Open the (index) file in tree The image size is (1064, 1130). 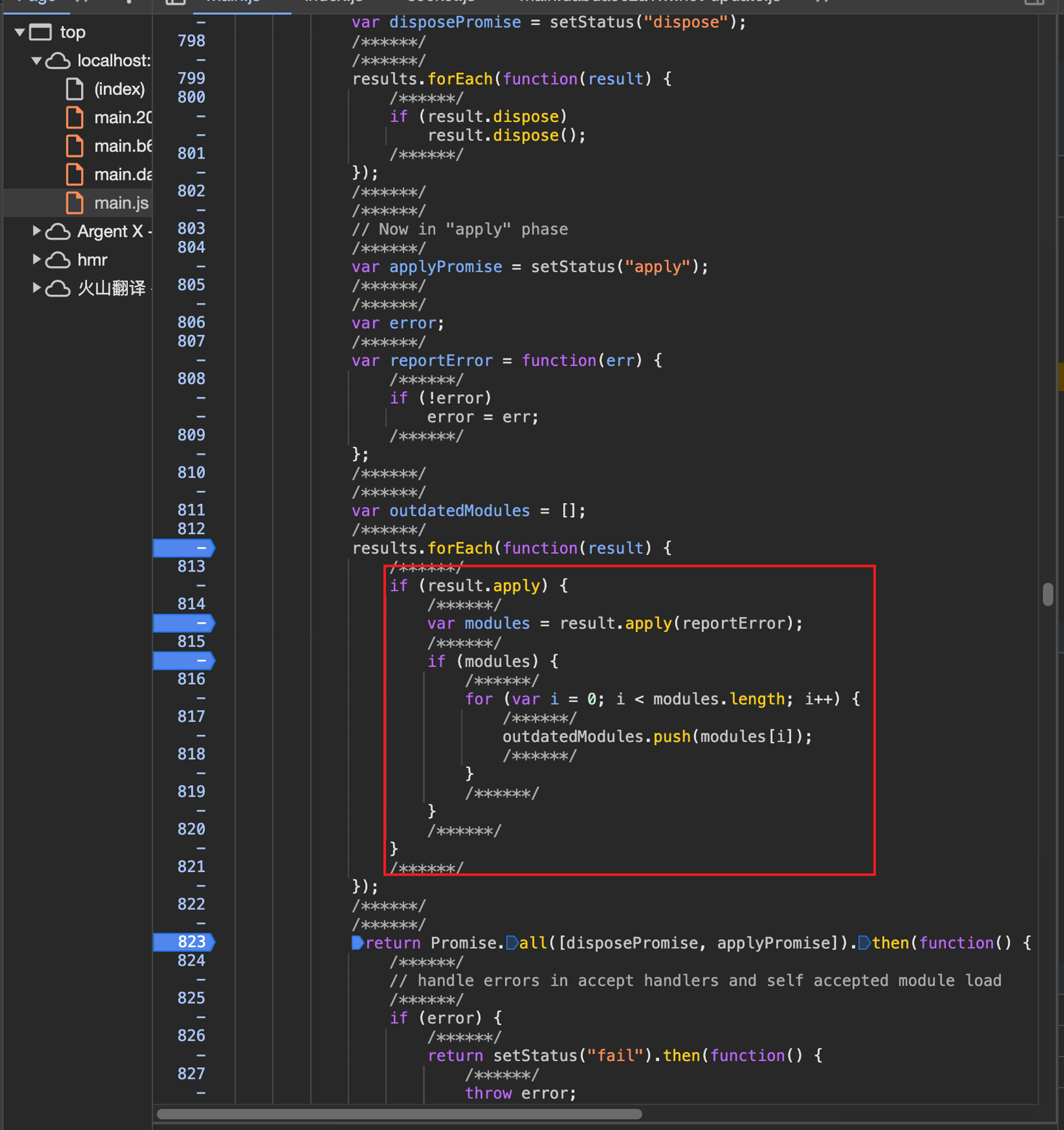[119, 89]
